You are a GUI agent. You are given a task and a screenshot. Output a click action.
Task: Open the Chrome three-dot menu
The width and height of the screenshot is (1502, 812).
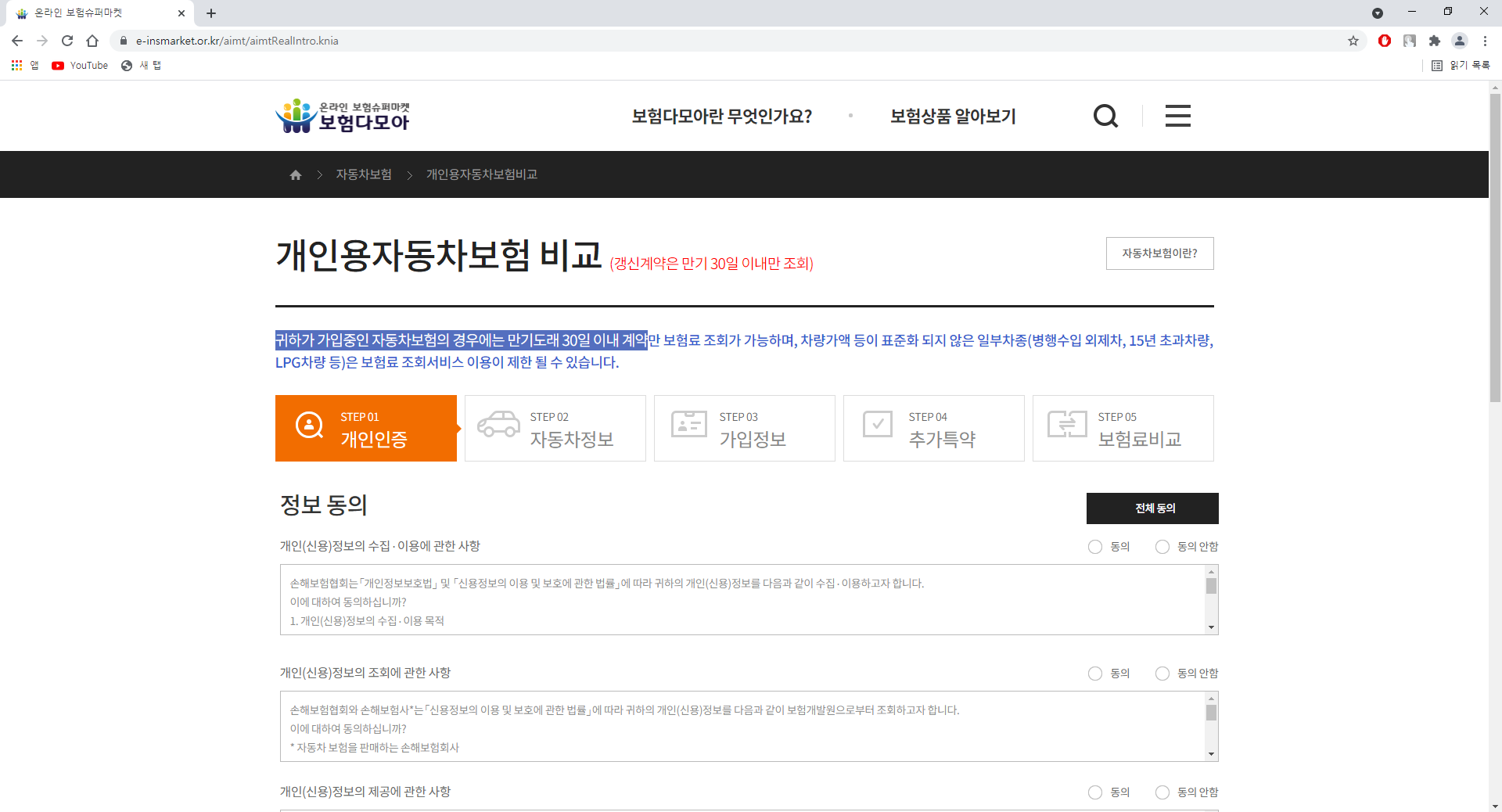coord(1485,41)
